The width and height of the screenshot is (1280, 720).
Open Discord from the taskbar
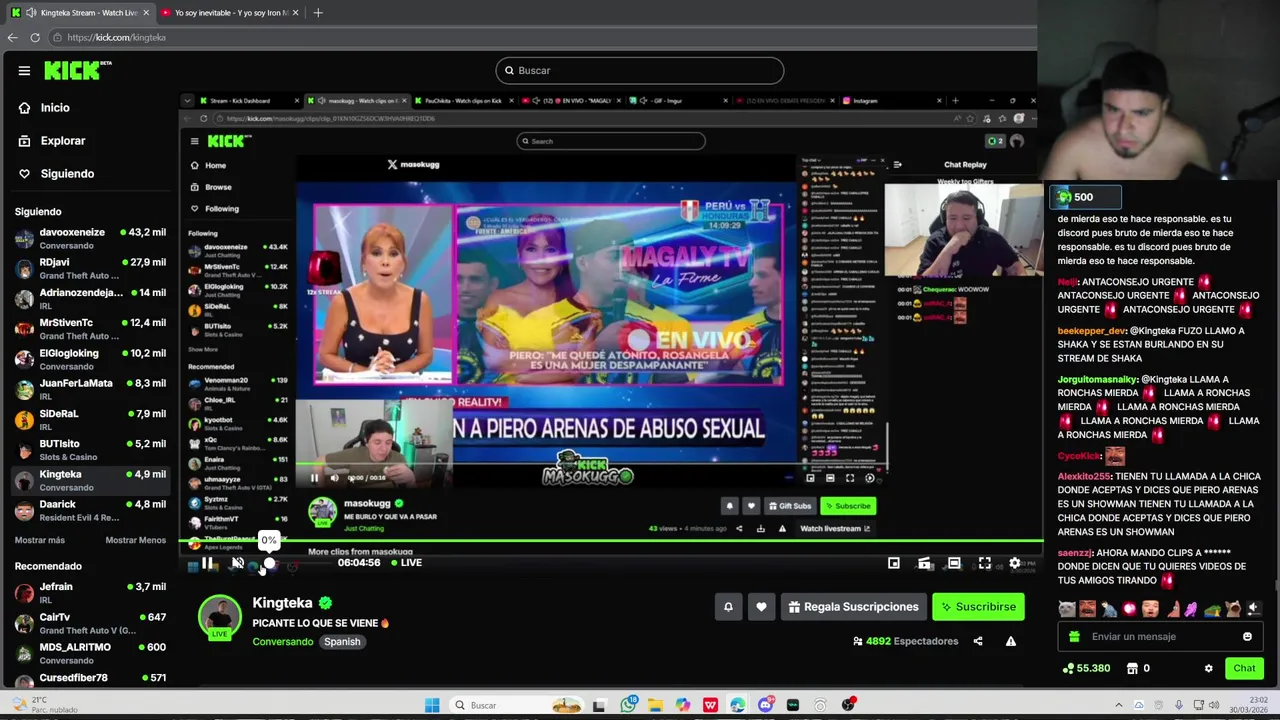[765, 705]
